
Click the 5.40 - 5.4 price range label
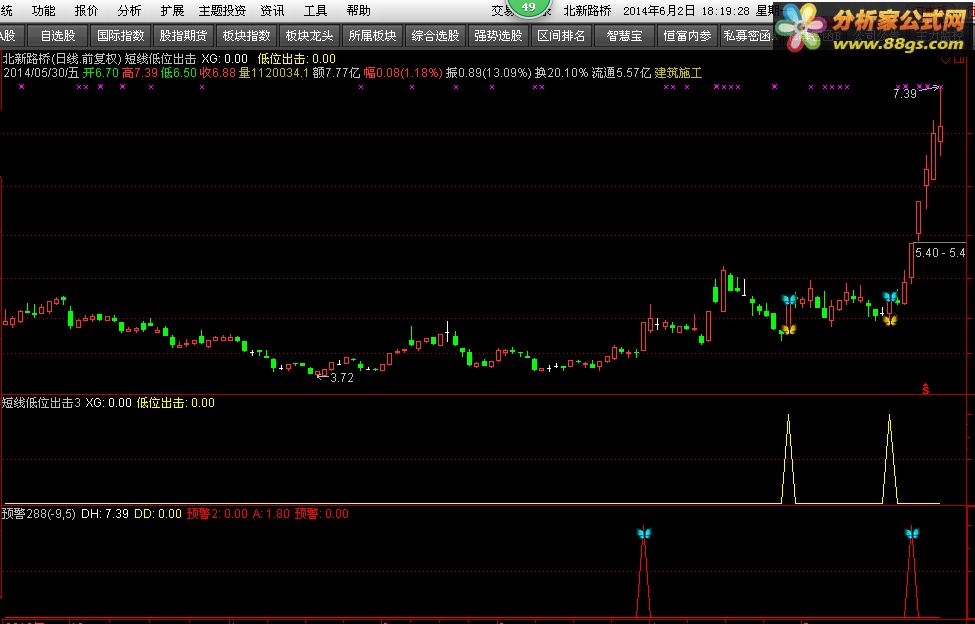[x=940, y=252]
